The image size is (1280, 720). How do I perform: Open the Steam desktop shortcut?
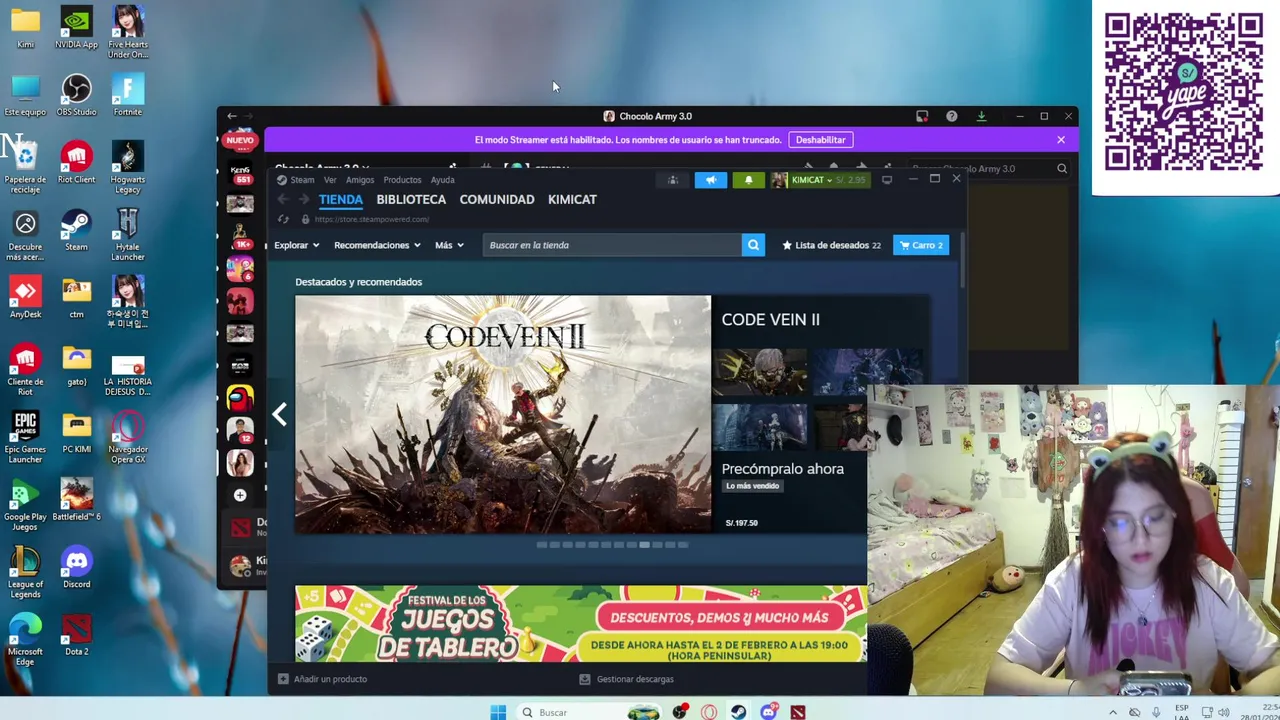[77, 230]
